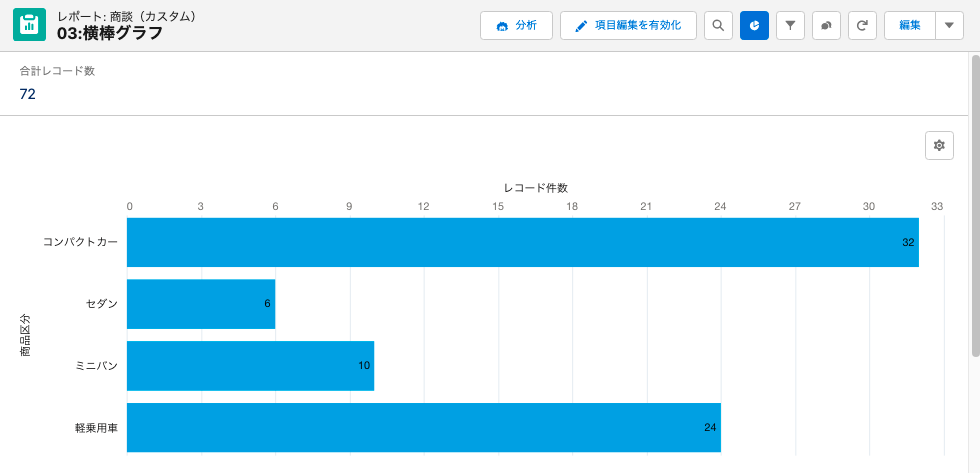Click the ミニバン bar showing 10
Viewport: 980px width, 473px height.
250,366
